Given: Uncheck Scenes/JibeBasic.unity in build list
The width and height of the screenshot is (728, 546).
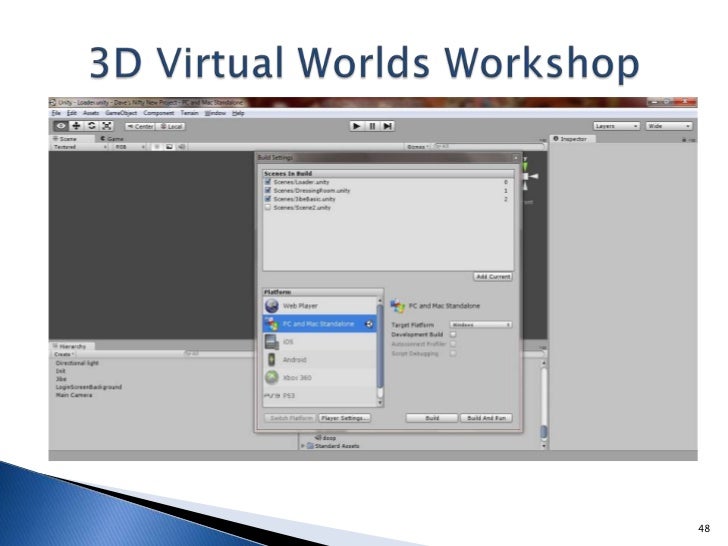Looking at the screenshot, I should click(x=267, y=199).
